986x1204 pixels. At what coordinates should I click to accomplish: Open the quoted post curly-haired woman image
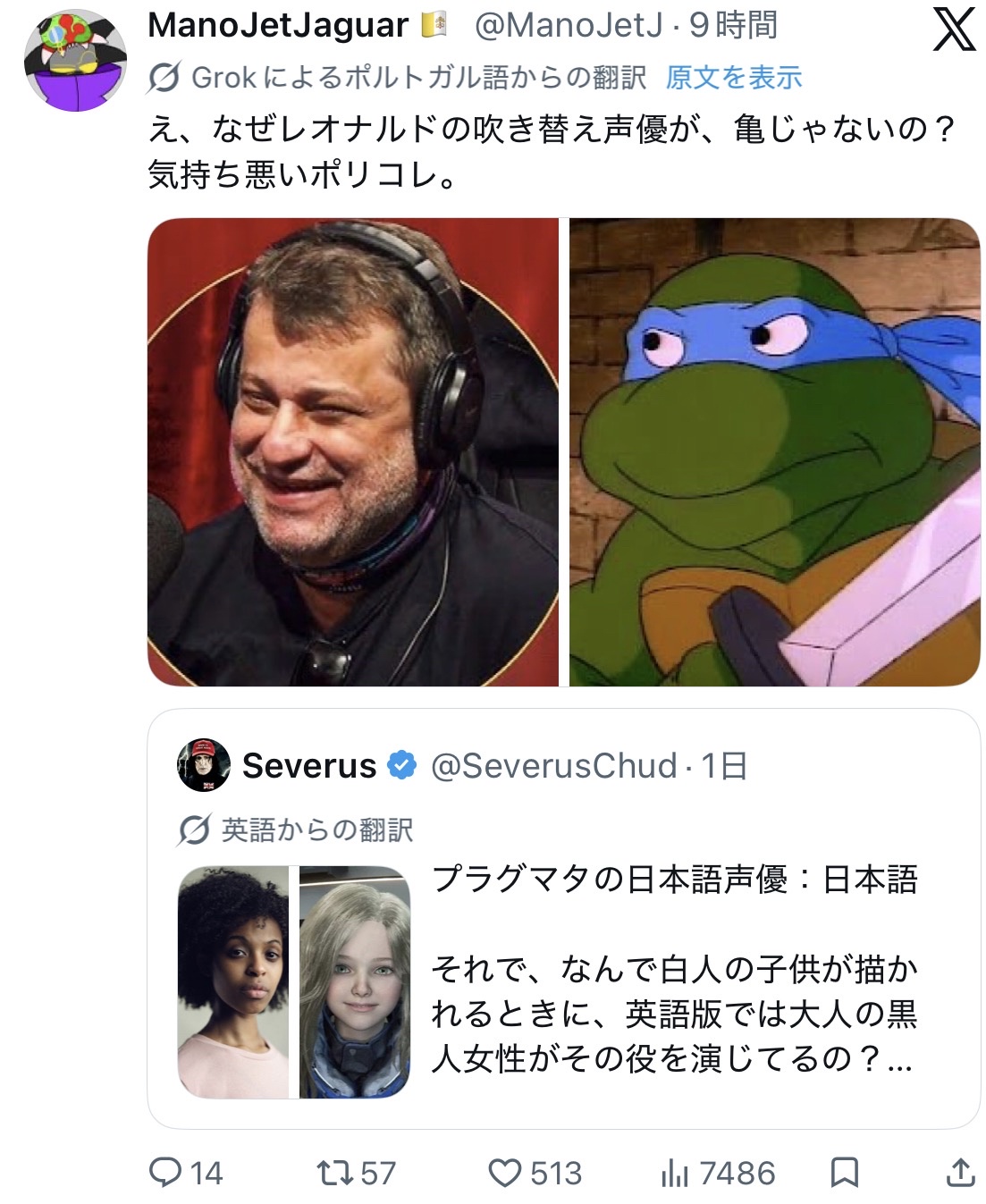click(x=233, y=982)
